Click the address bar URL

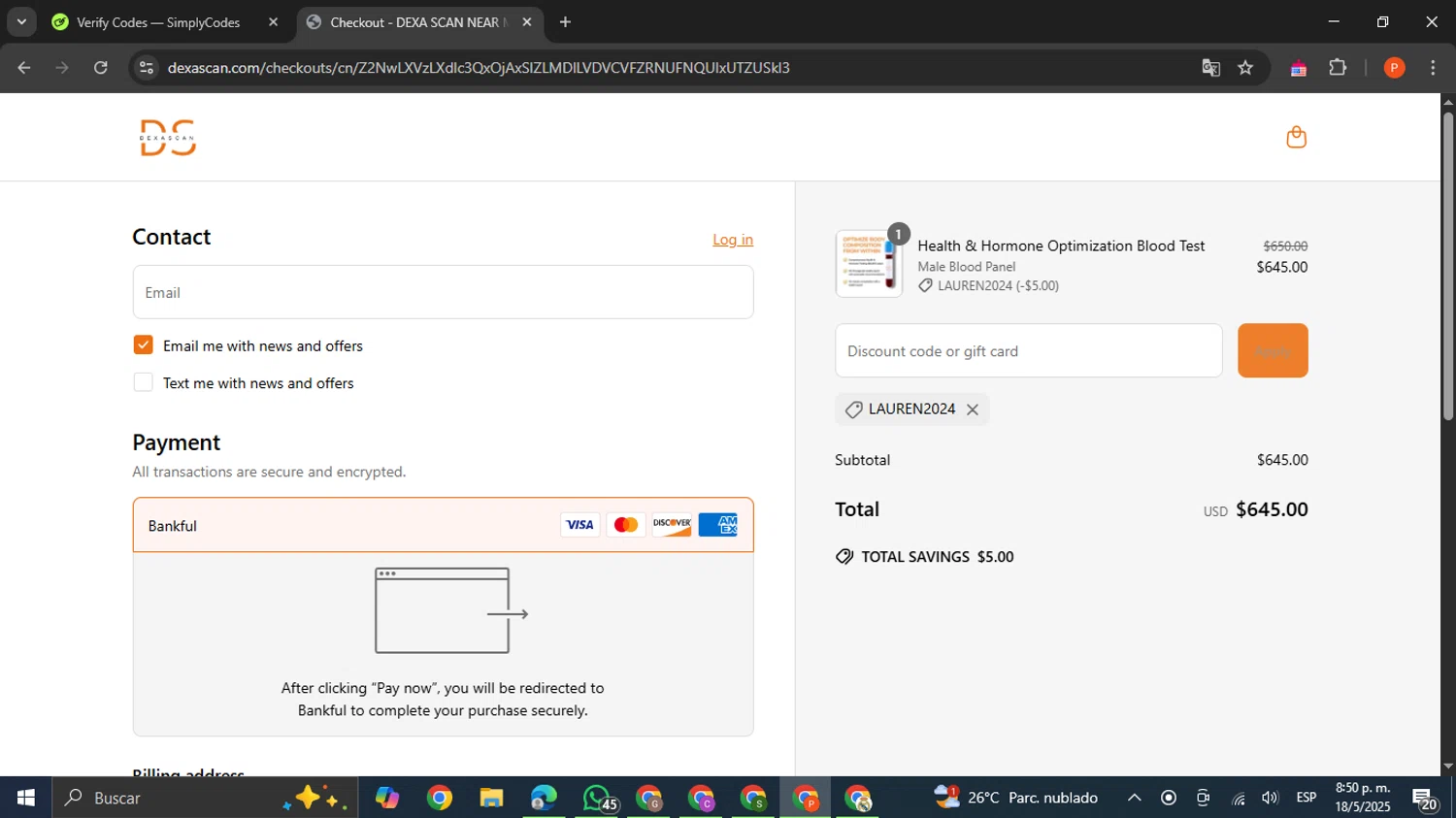tap(479, 68)
